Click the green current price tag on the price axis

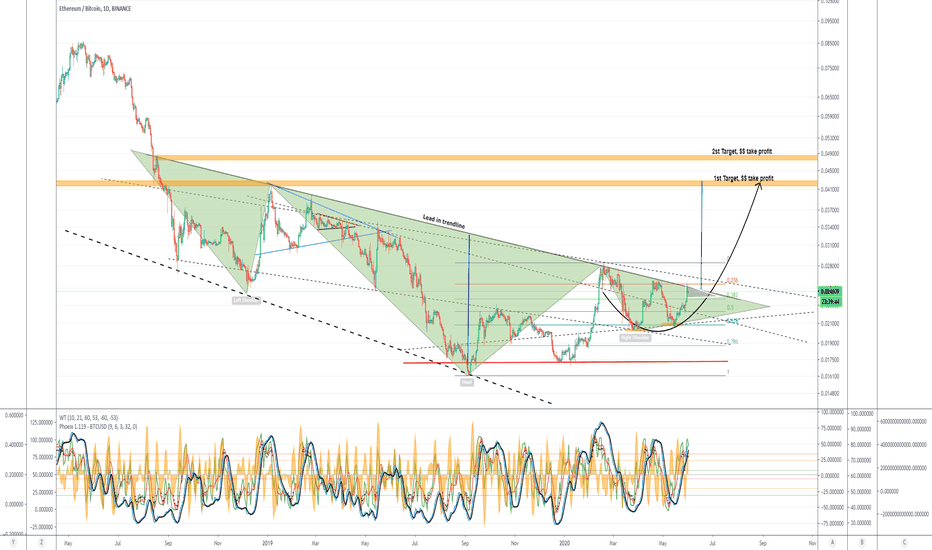[830, 292]
